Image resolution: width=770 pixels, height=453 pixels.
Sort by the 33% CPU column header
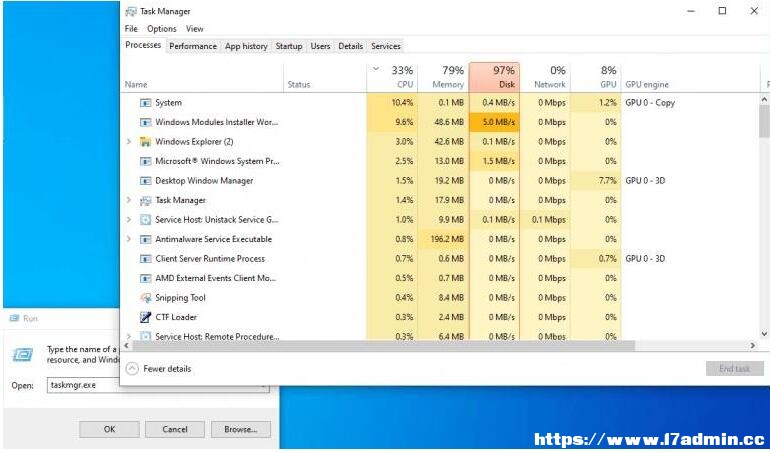click(392, 77)
